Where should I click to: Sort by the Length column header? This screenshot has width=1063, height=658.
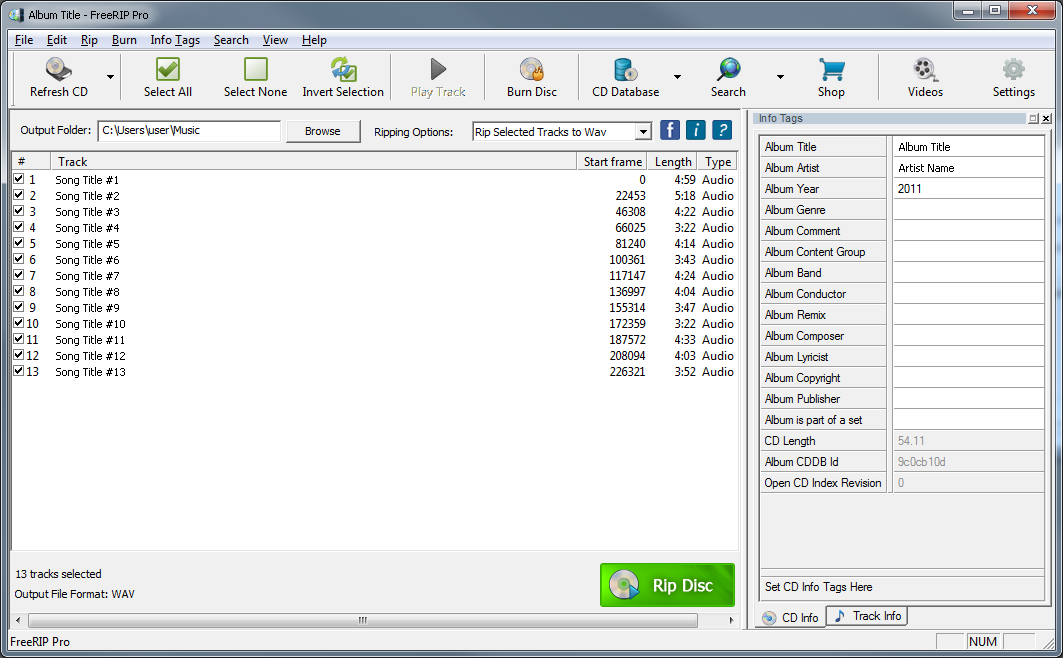coord(673,161)
